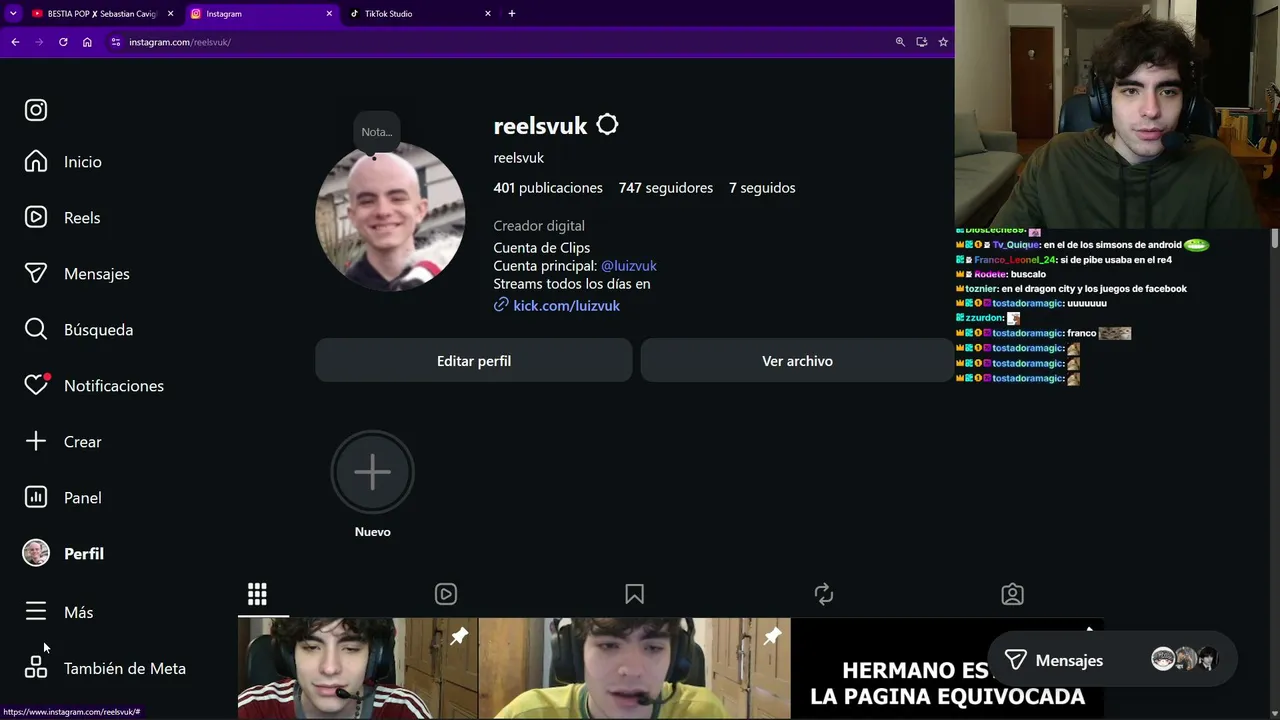This screenshot has width=1280, height=720.
Task: Open También de Meta apps menu
Action: tap(106, 668)
